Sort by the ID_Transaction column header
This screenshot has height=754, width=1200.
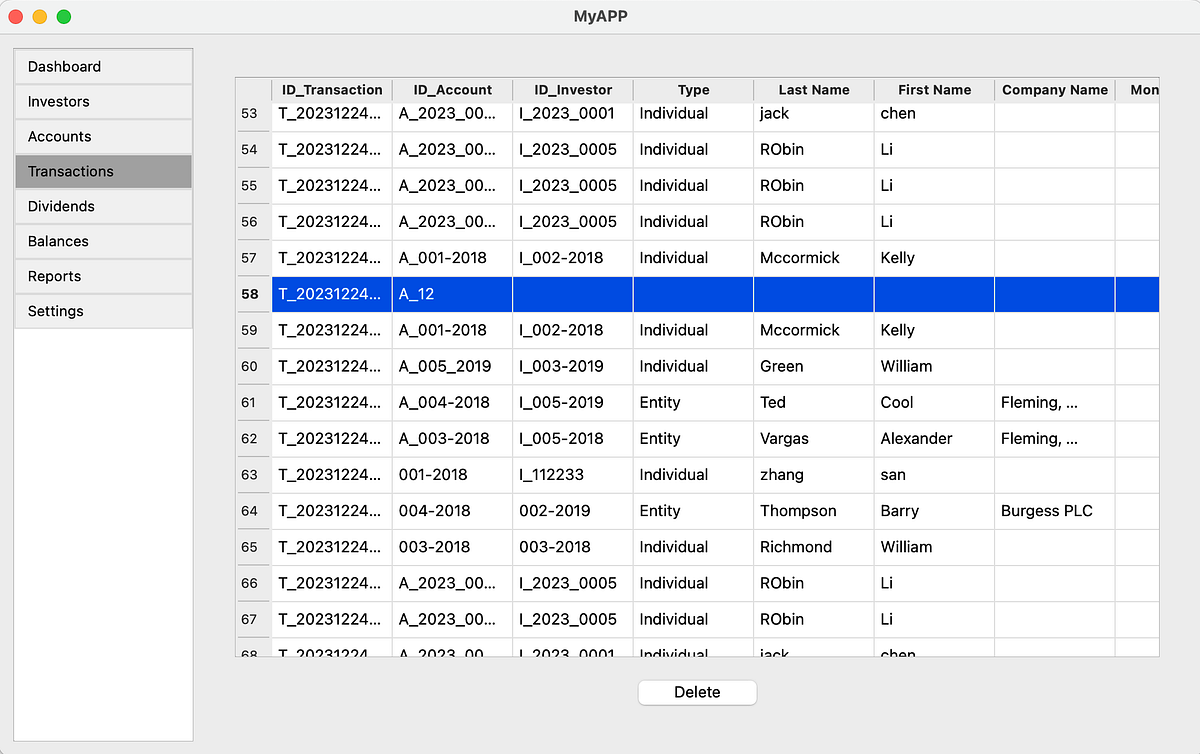tap(331, 89)
